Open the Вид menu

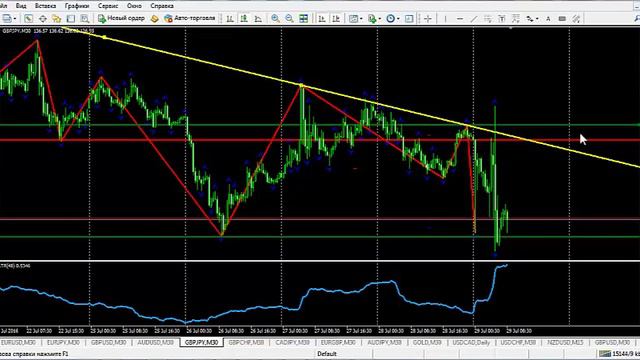pos(21,6)
